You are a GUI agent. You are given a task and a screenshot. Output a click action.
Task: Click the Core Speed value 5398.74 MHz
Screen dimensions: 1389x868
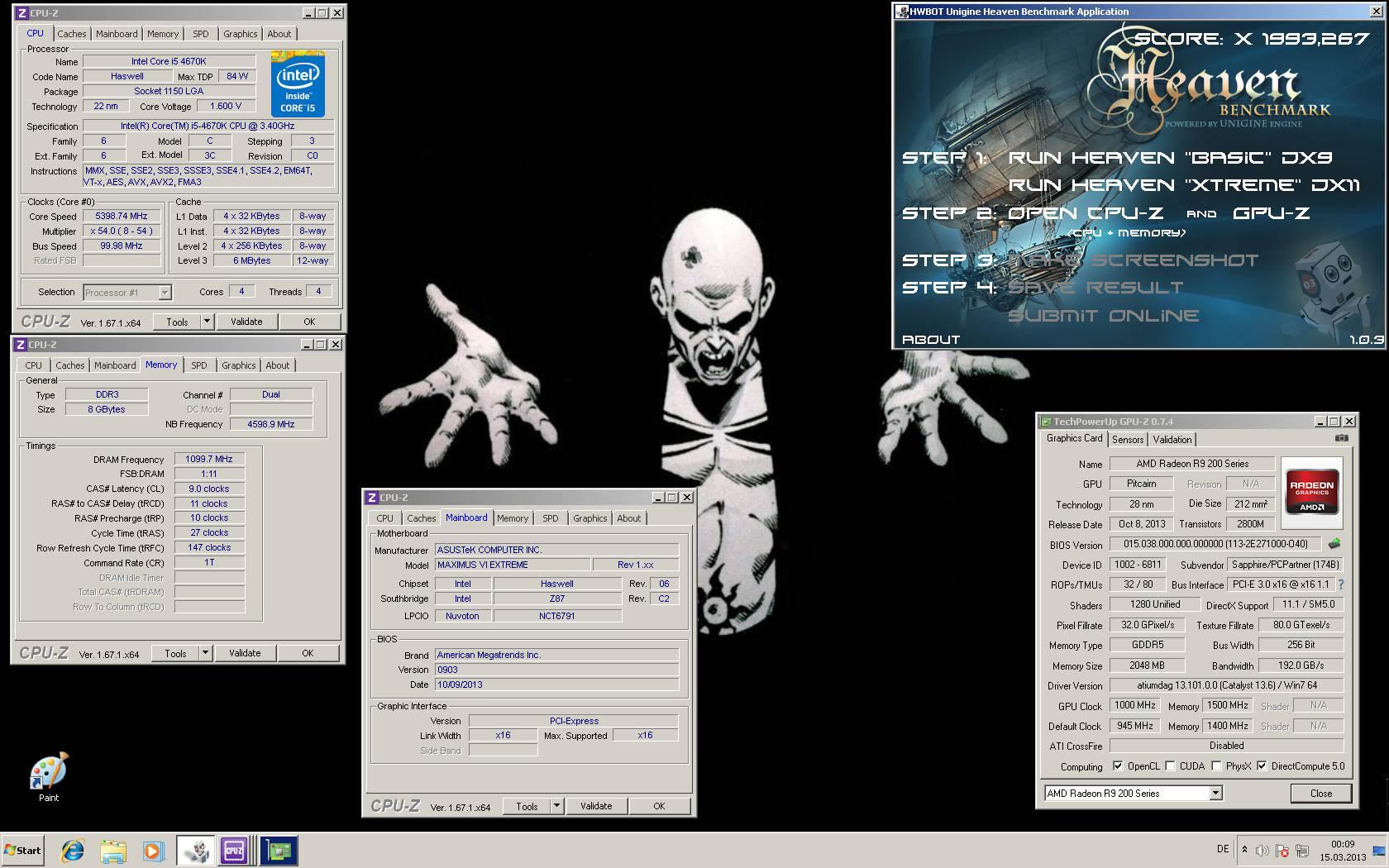point(122,216)
